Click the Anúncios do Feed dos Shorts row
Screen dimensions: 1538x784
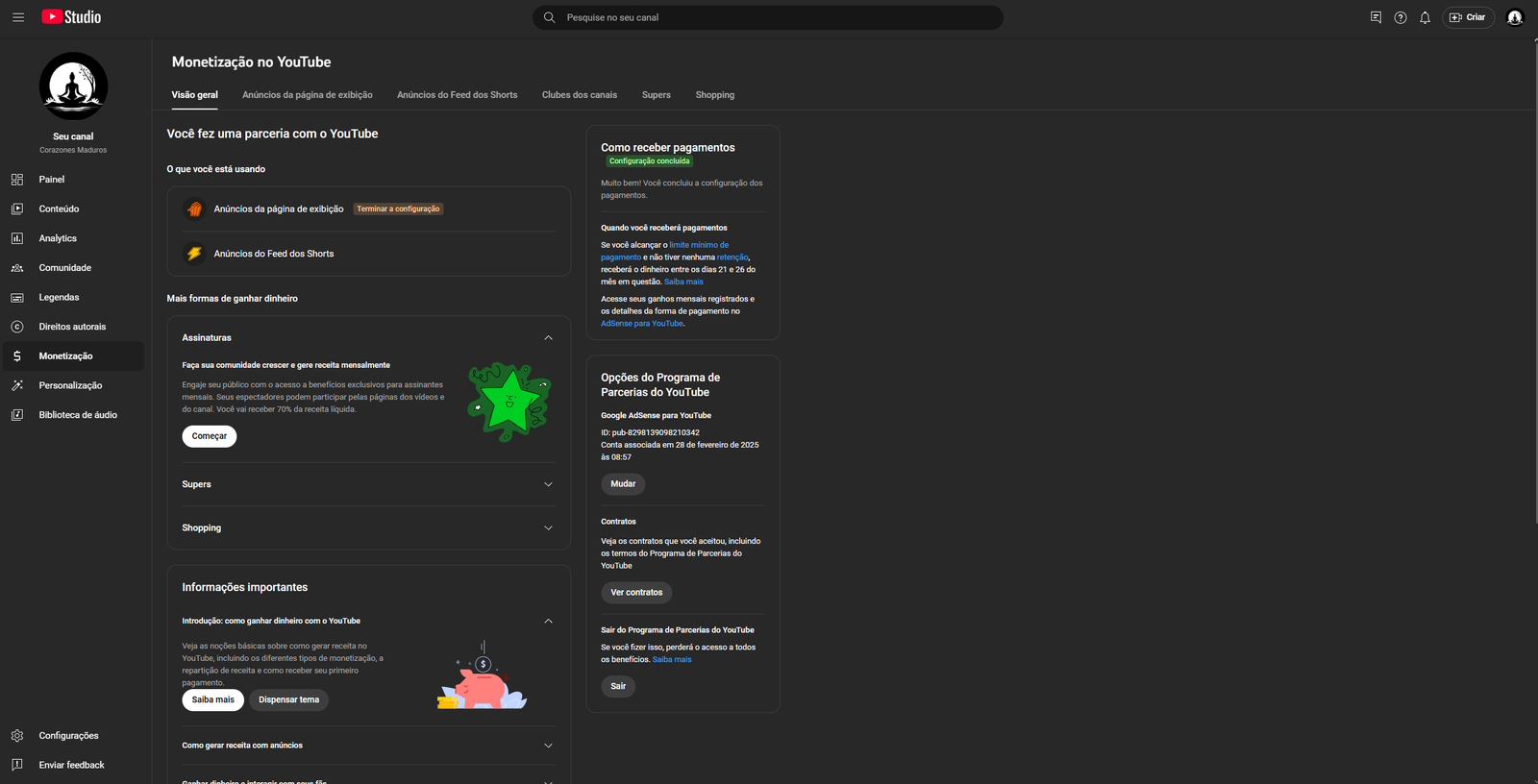point(368,254)
